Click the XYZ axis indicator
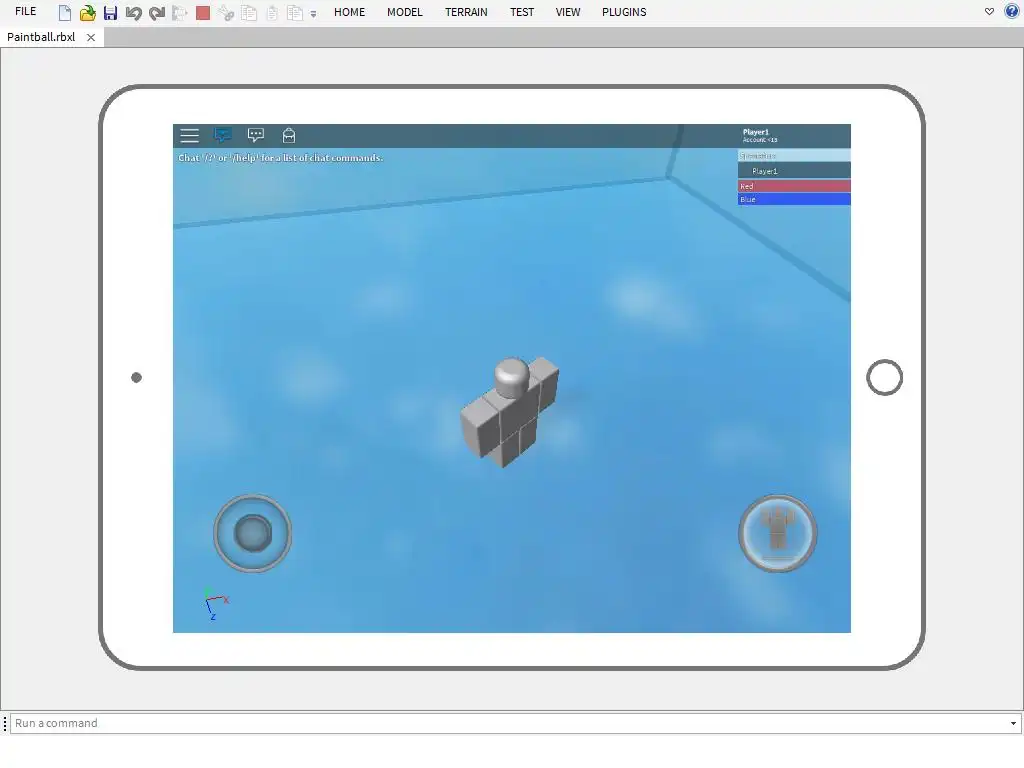The height and width of the screenshot is (768, 1024). (216, 603)
